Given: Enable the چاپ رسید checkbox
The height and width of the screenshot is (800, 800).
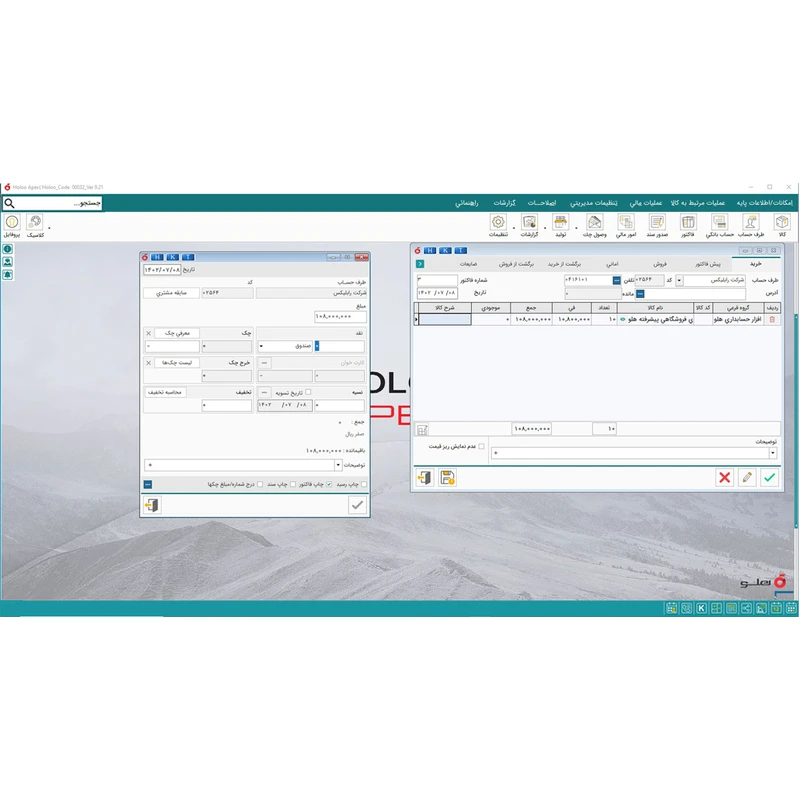Looking at the screenshot, I should (364, 484).
